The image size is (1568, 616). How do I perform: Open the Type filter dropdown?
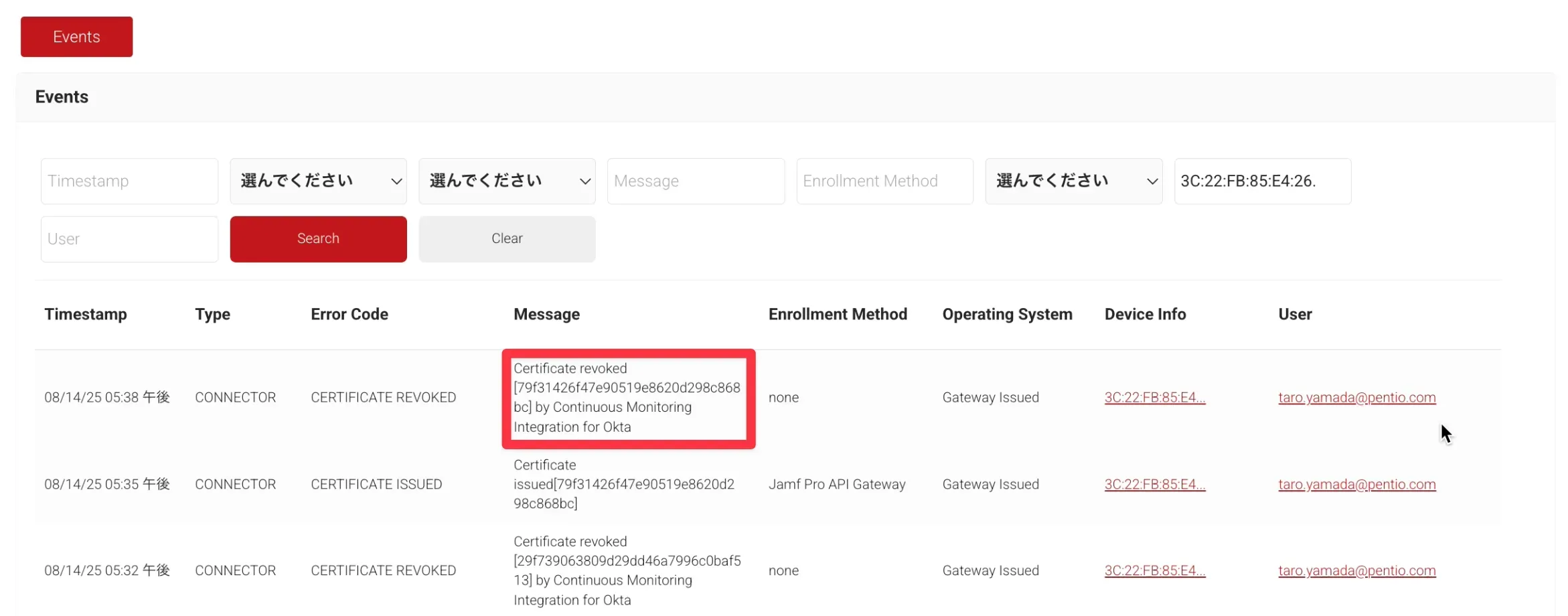tap(318, 181)
